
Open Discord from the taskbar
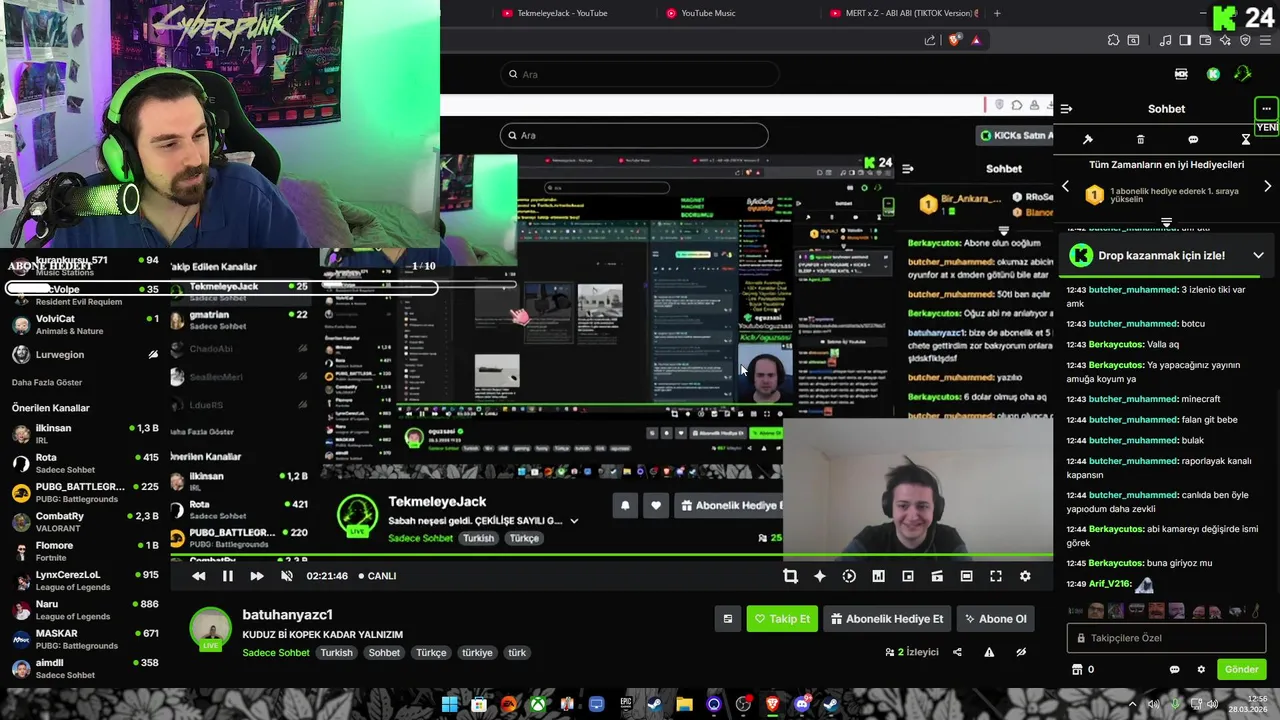[801, 705]
